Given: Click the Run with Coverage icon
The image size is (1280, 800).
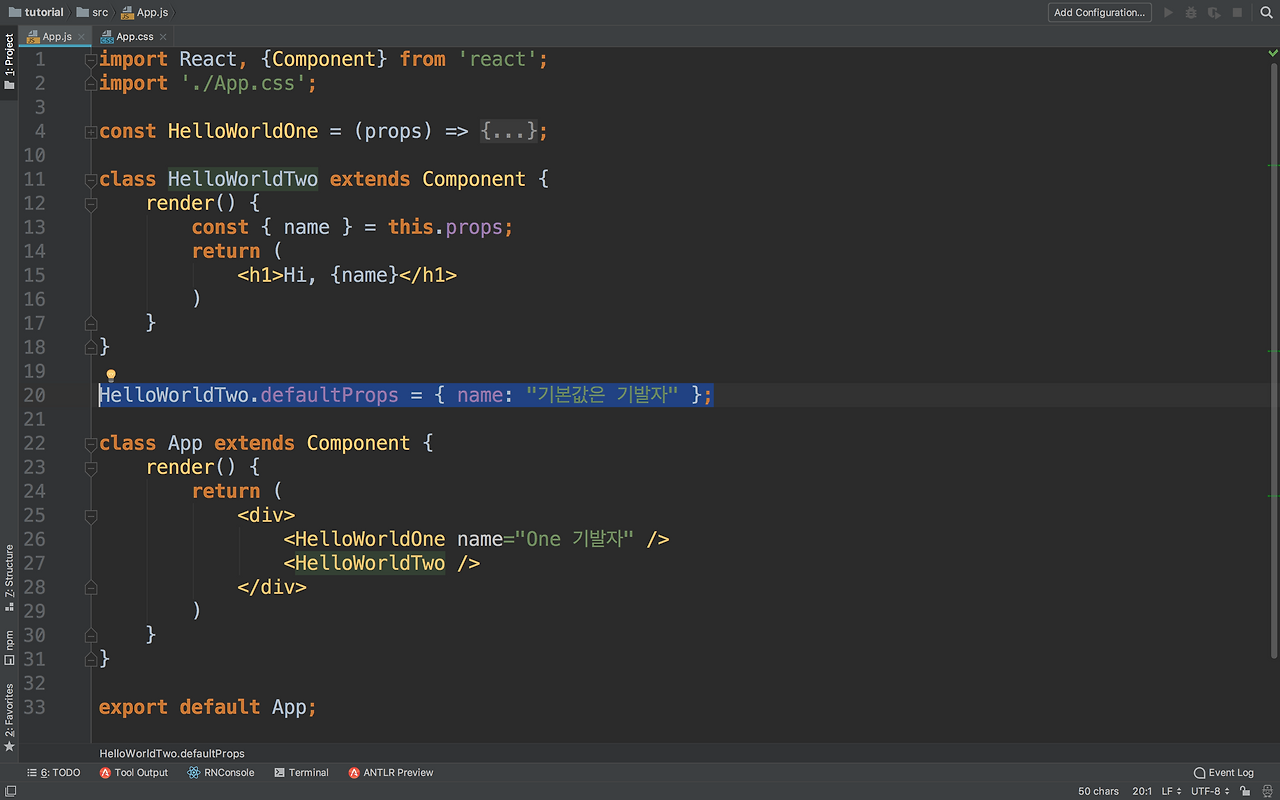Looking at the screenshot, I should pyautogui.click(x=1214, y=13).
